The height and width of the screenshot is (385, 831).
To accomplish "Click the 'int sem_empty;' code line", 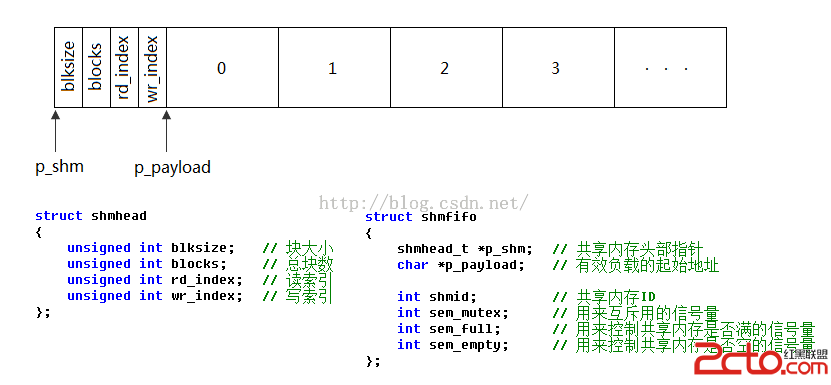I will (x=453, y=345).
